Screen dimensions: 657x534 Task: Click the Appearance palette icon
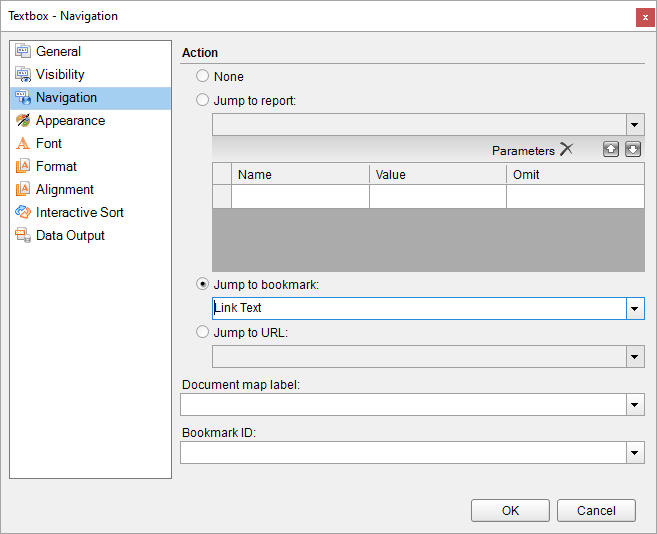(x=23, y=120)
